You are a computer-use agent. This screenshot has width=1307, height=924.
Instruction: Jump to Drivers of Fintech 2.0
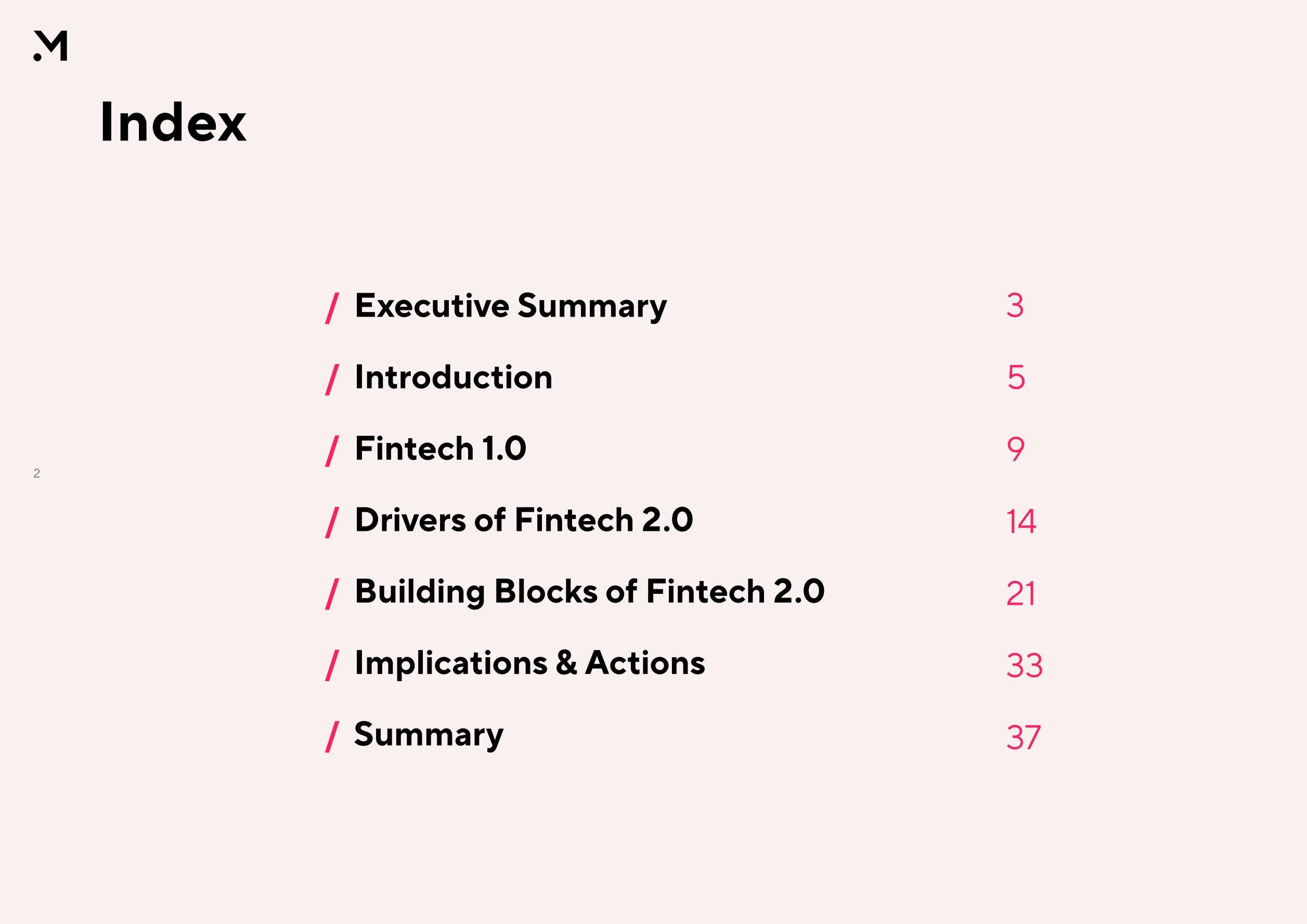524,520
